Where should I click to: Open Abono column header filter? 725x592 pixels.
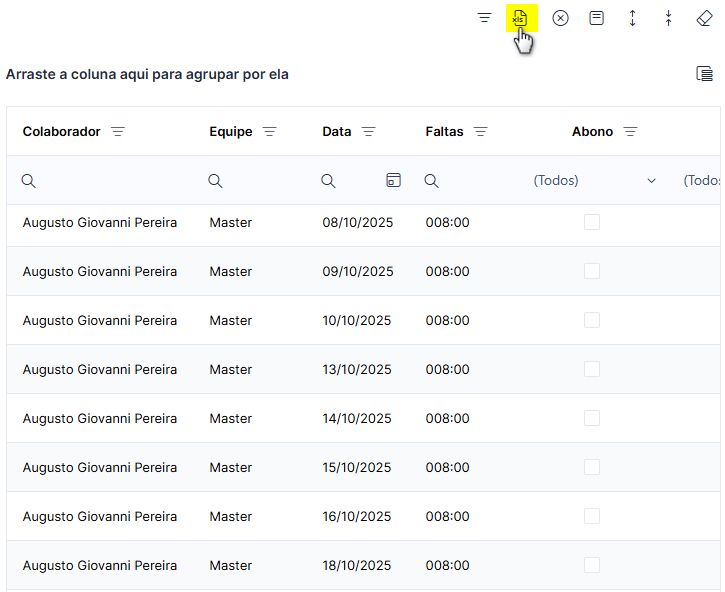click(x=630, y=132)
